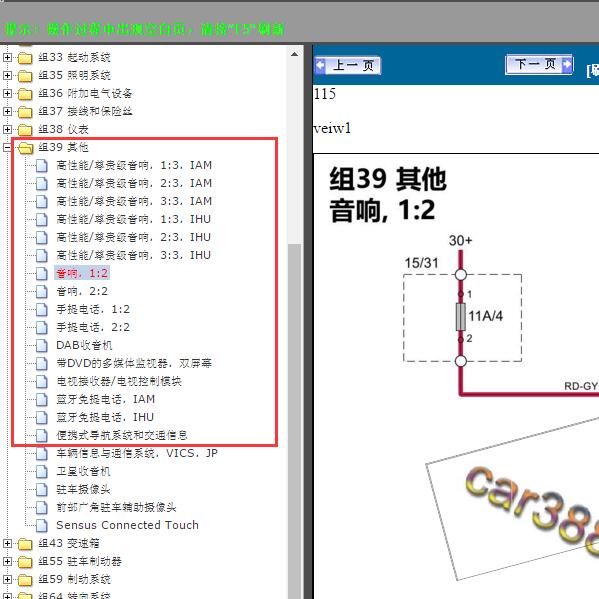Open 高性能/尊贵级音响, 1:3, IAM diagram

[x=134, y=165]
